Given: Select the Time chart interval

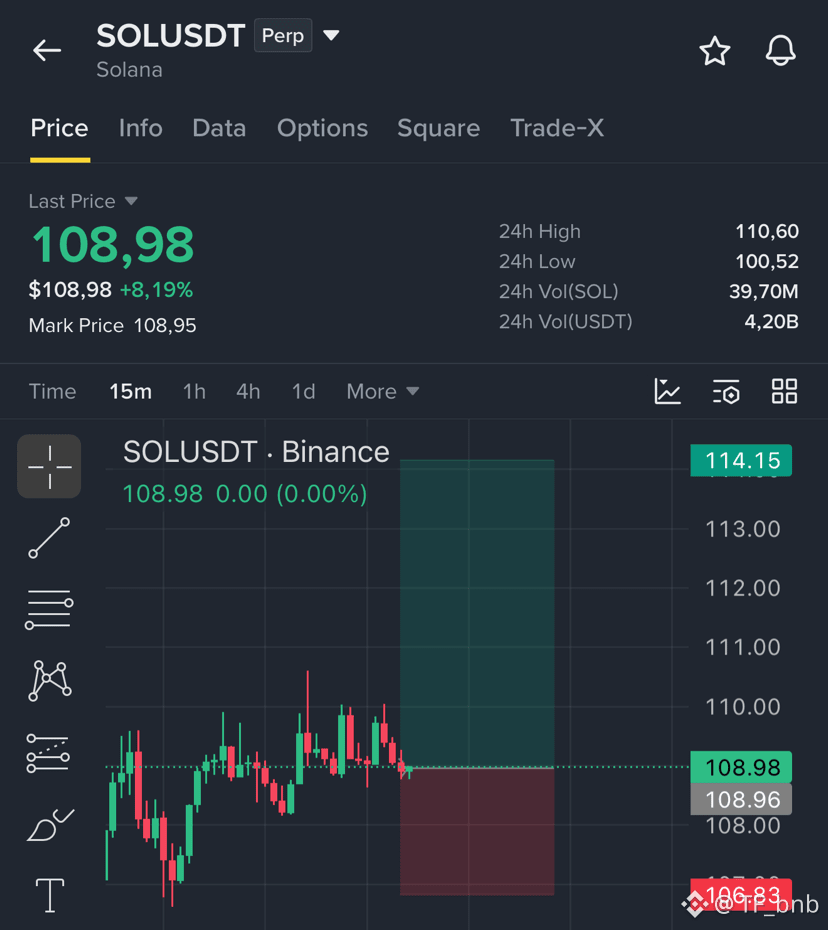Looking at the screenshot, I should 52,391.
